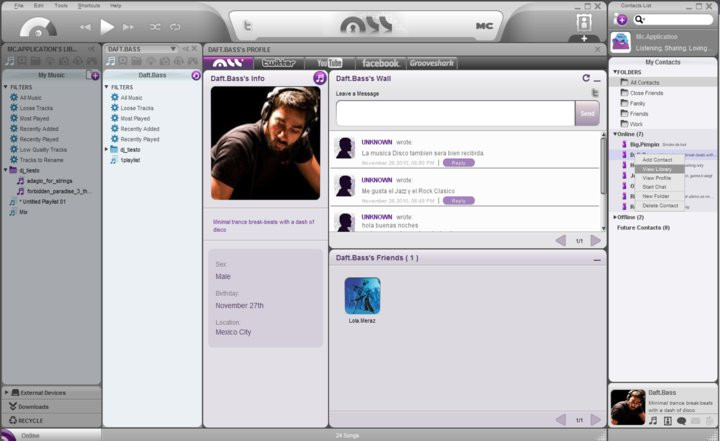This screenshot has width=720, height=441.
Task: Go to next page of friends list
Action: (596, 419)
